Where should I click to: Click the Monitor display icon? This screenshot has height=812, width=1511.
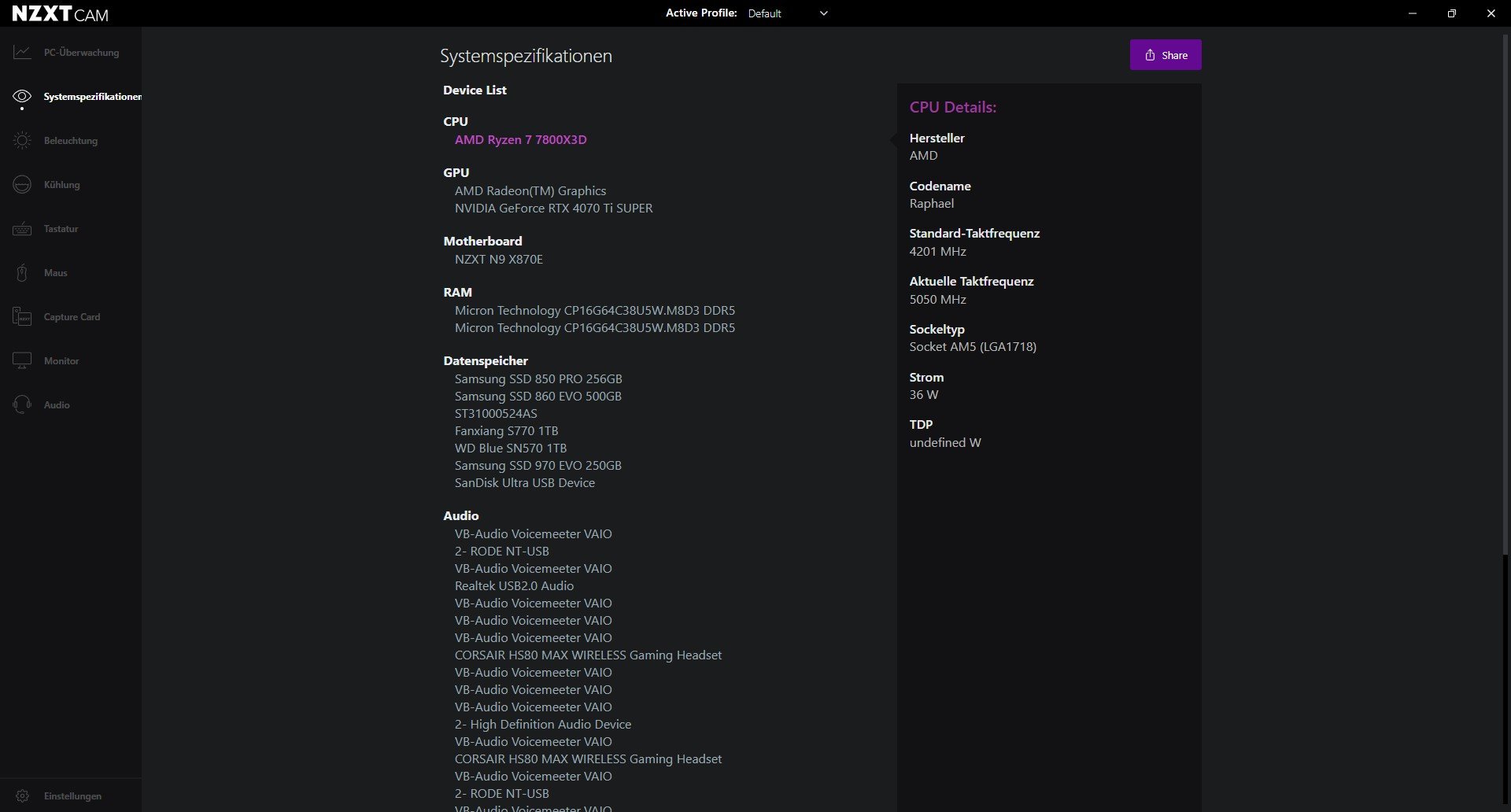coord(22,360)
